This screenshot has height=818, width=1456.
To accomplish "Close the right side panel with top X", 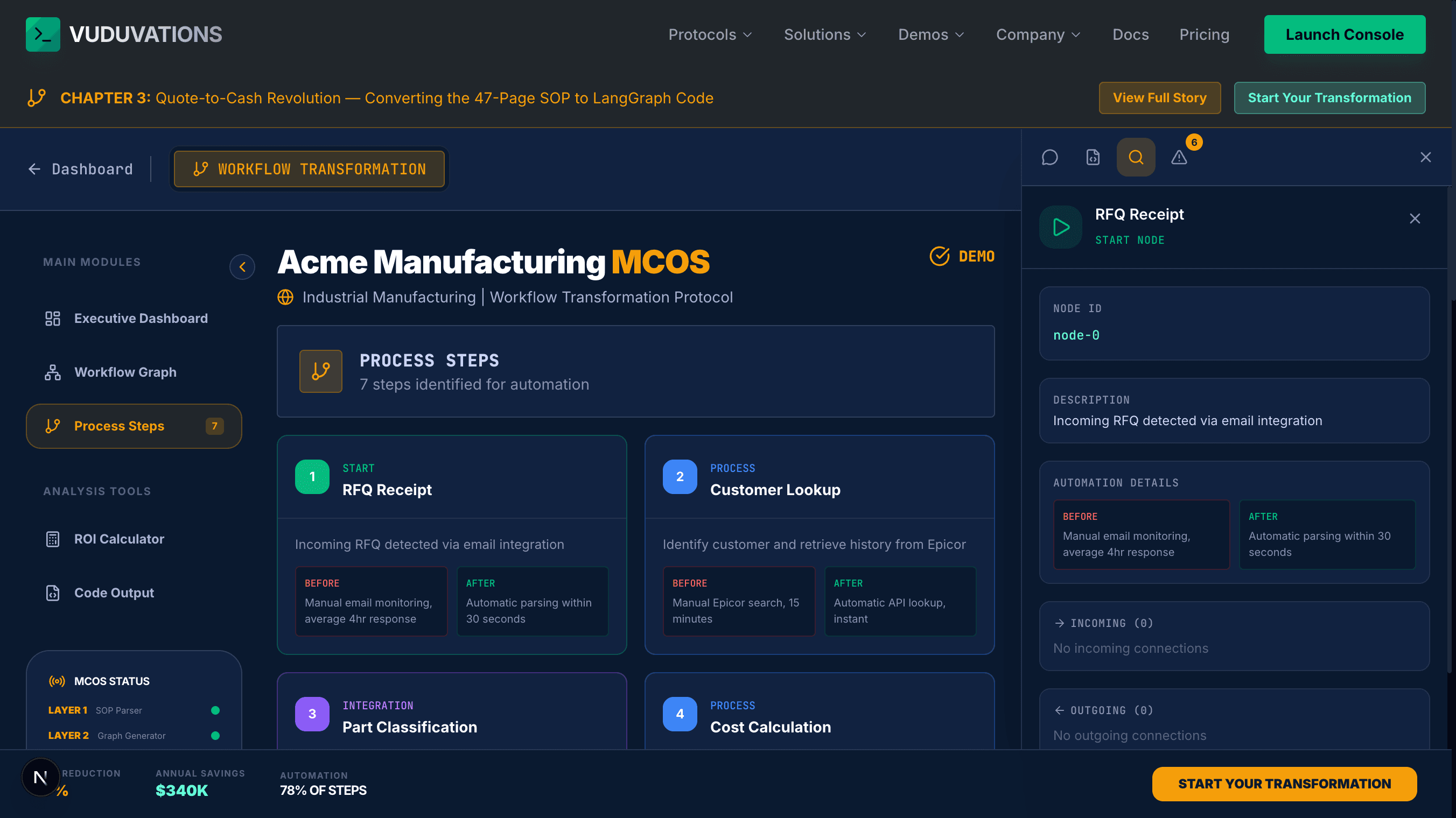I will [1426, 157].
